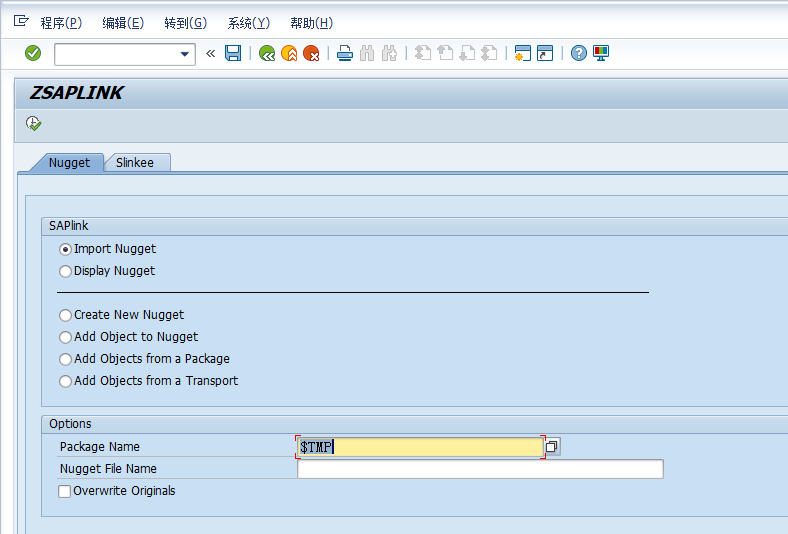Click the Nugget File Name label
This screenshot has width=788, height=534.
(108, 469)
